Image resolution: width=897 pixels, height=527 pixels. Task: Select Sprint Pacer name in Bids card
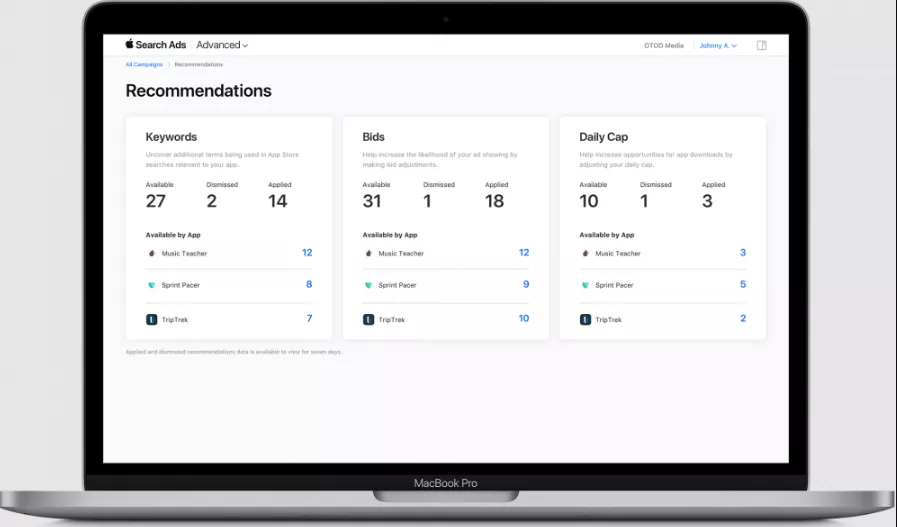pos(397,285)
